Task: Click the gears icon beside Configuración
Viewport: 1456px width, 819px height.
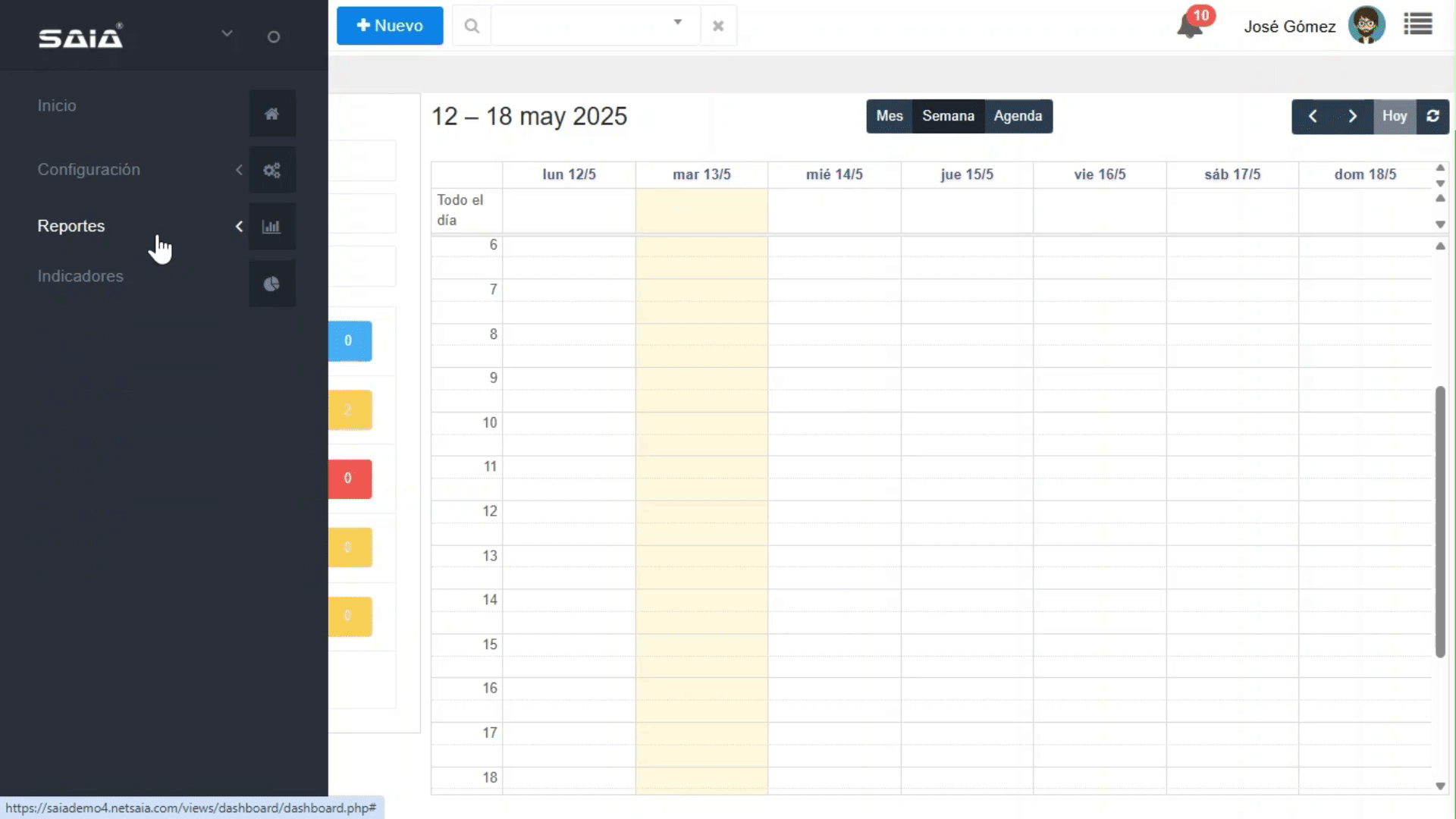Action: tap(271, 170)
